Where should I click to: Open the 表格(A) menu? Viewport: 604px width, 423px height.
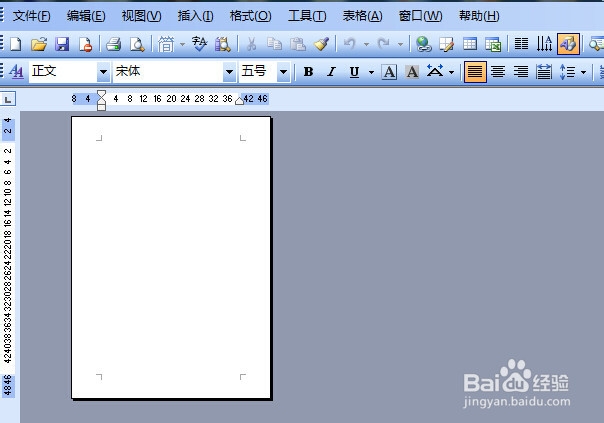[362, 16]
